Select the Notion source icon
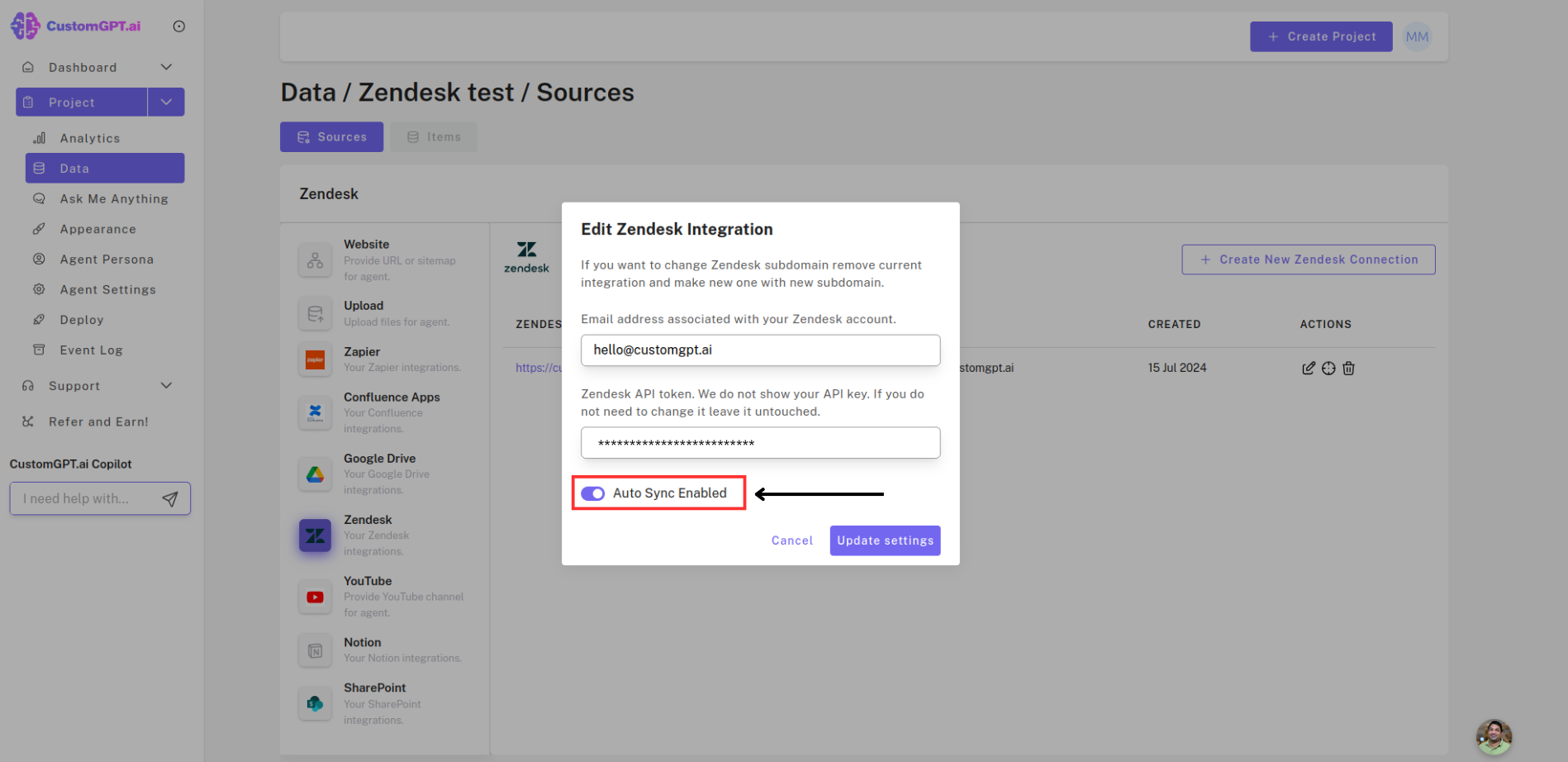Image resolution: width=1568 pixels, height=762 pixels. click(x=315, y=650)
